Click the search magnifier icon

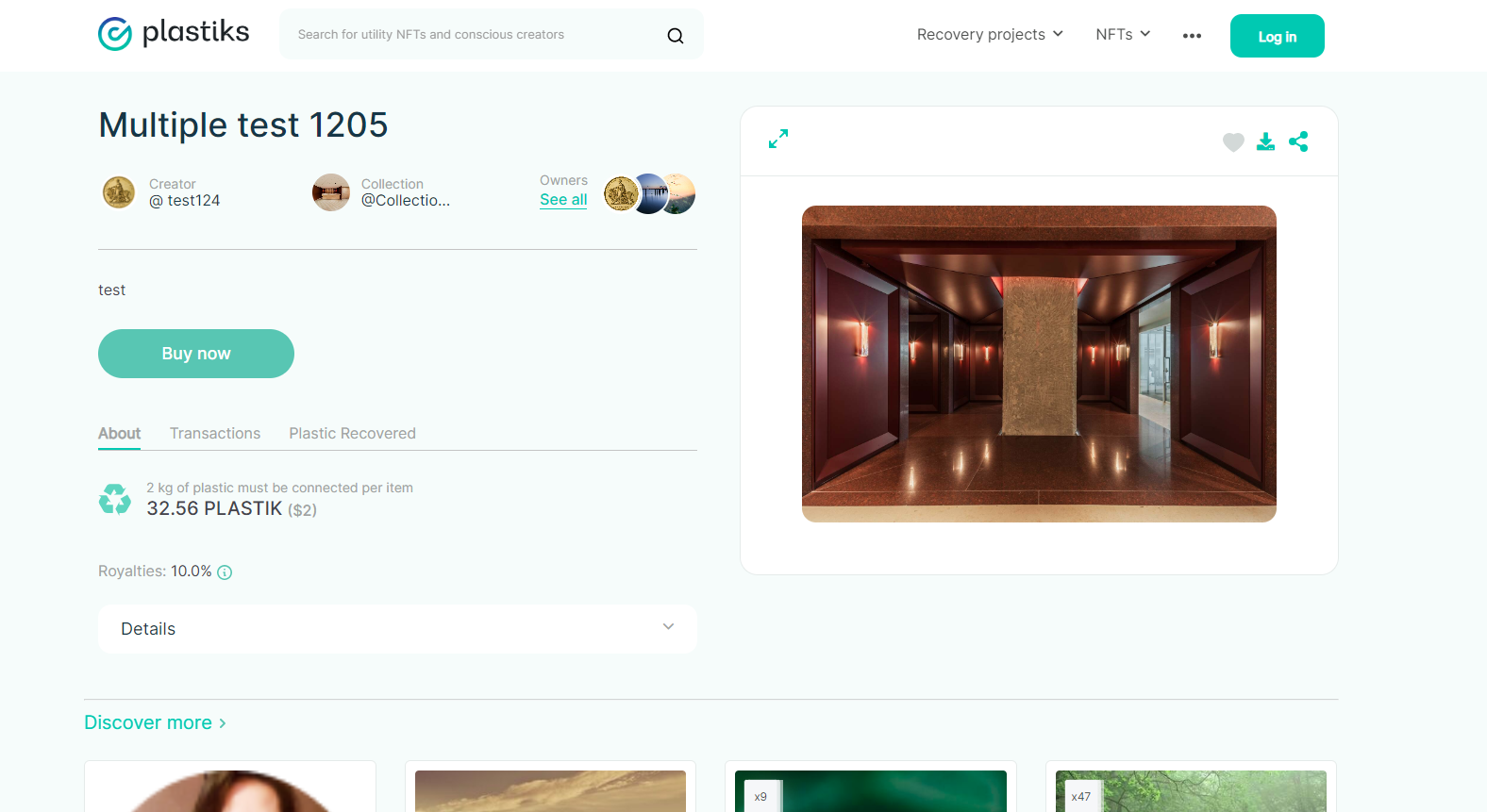pos(676,36)
